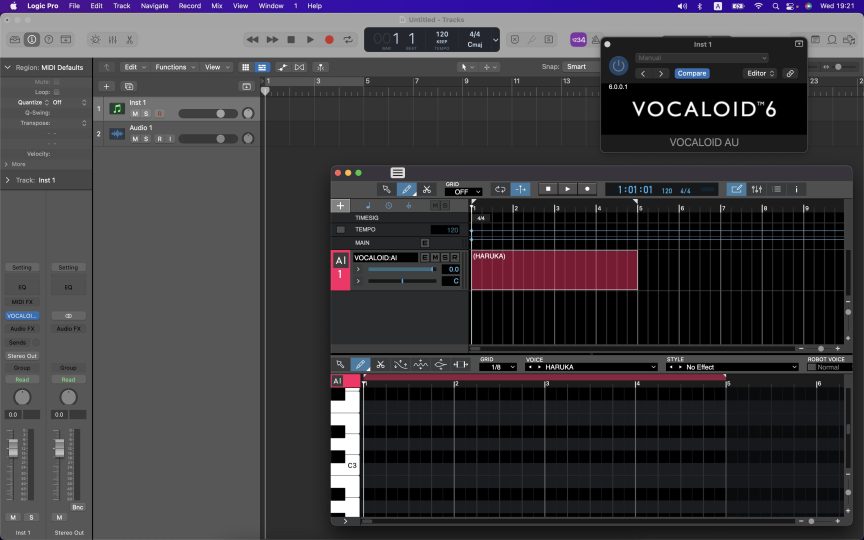Open Logic Pro Smart Controls button

(95, 40)
